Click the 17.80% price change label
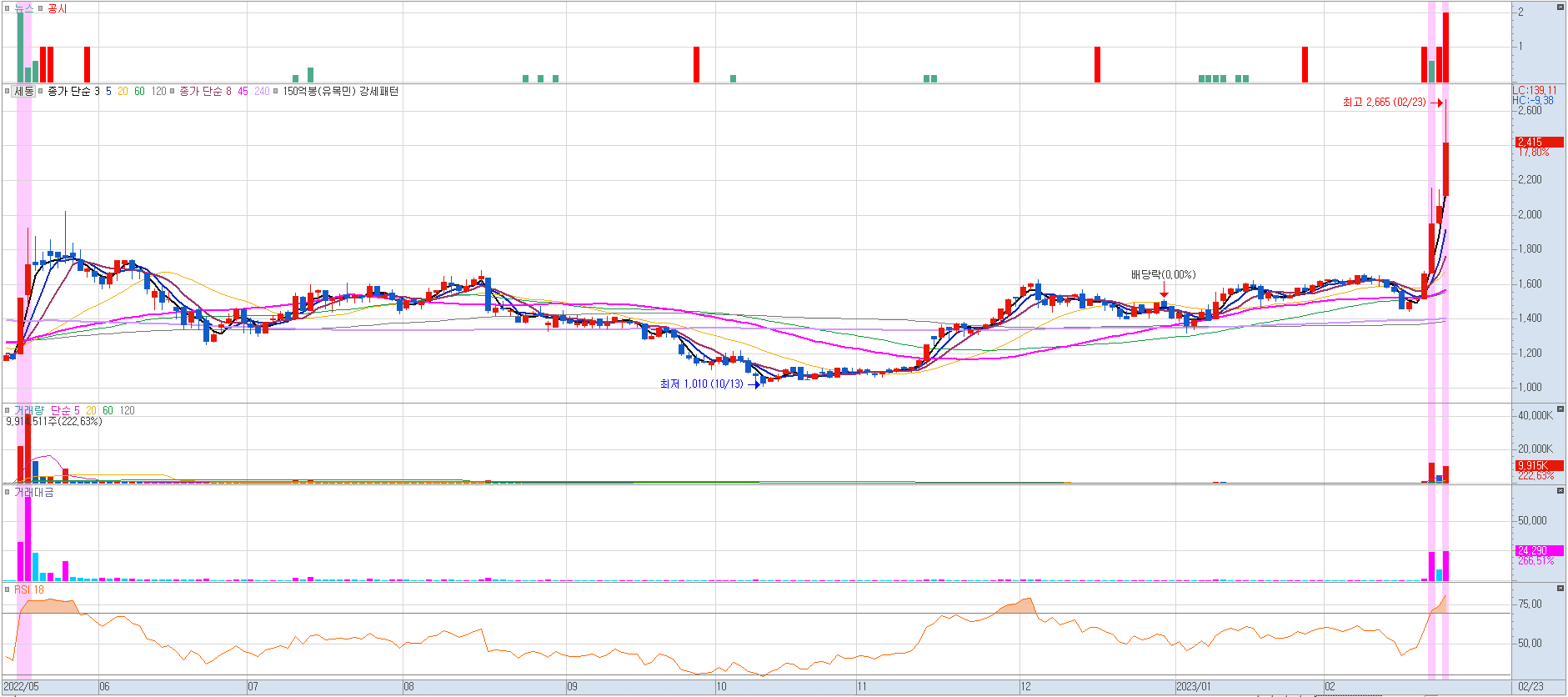 pos(1534,153)
